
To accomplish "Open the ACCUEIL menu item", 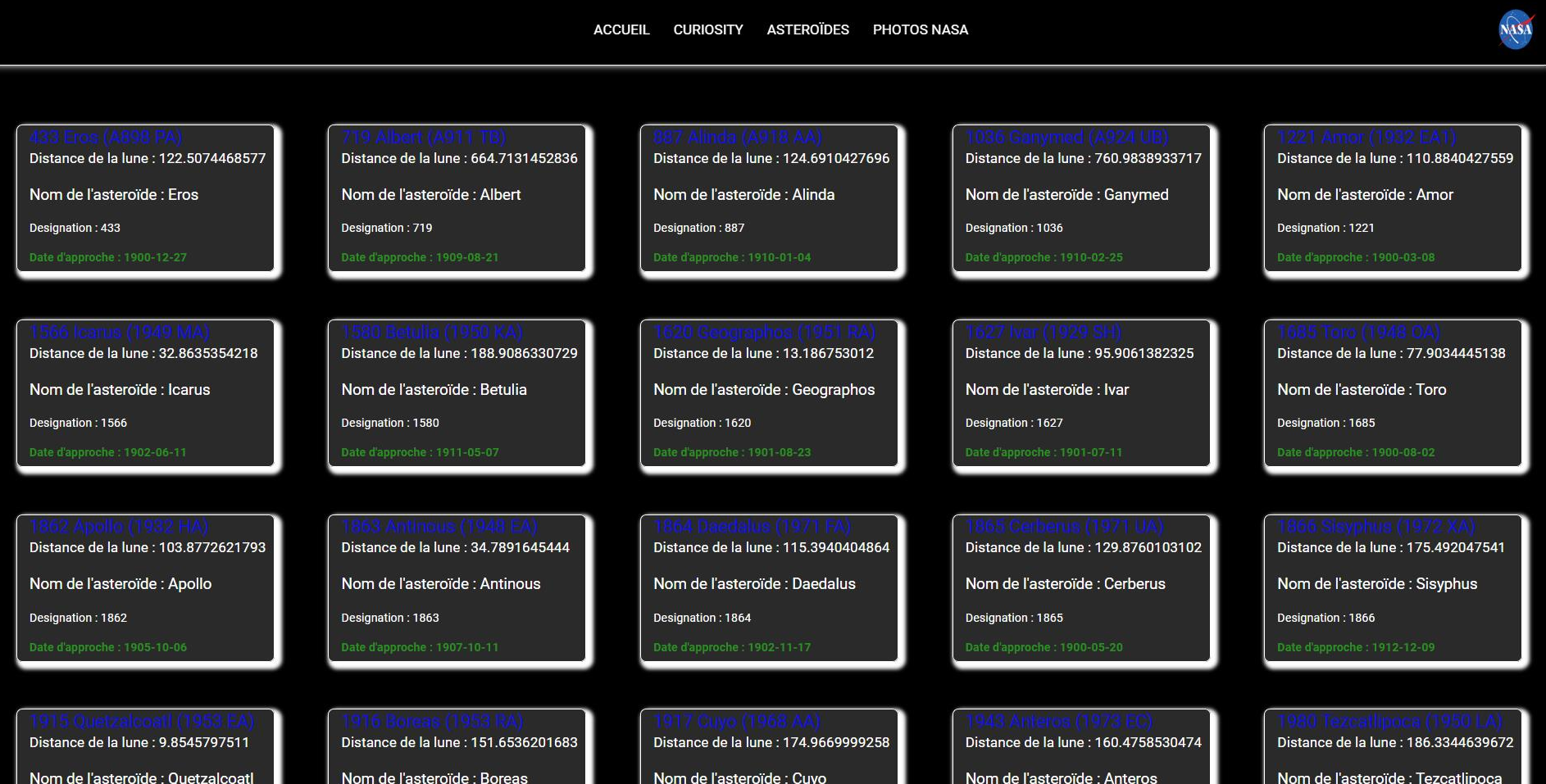I will coord(621,29).
